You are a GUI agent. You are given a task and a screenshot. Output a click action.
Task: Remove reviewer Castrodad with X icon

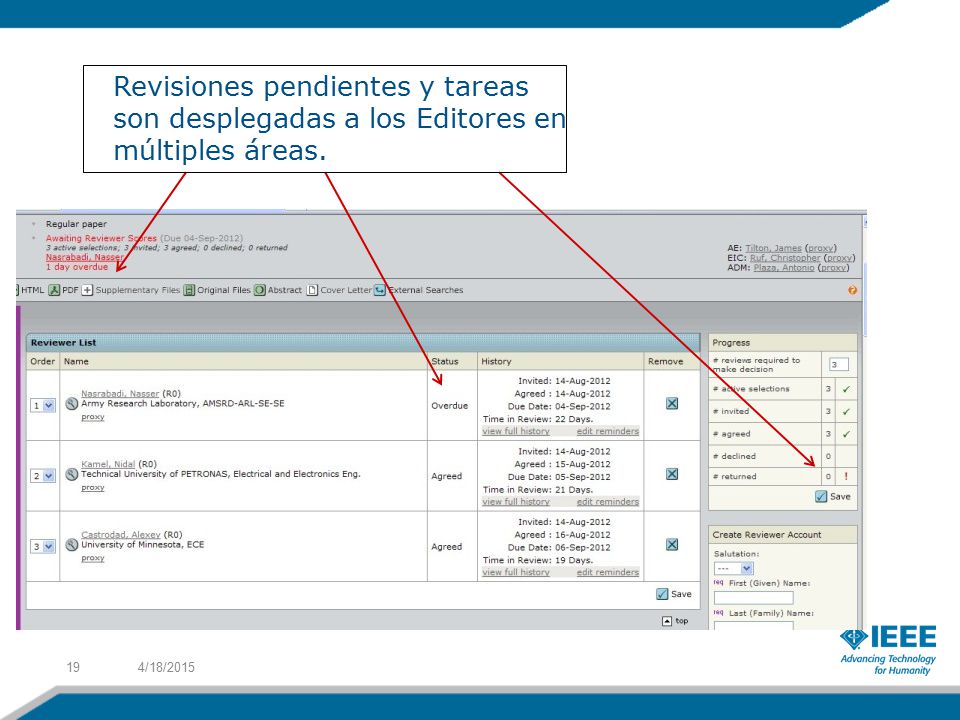point(672,544)
